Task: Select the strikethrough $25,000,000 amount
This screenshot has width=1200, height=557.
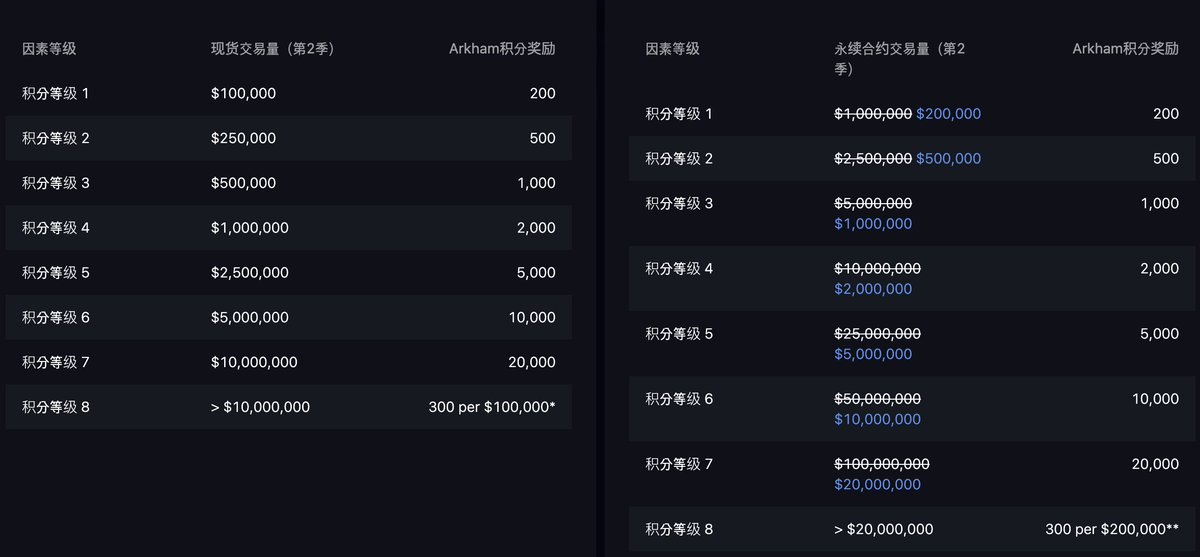Action: 877,333
